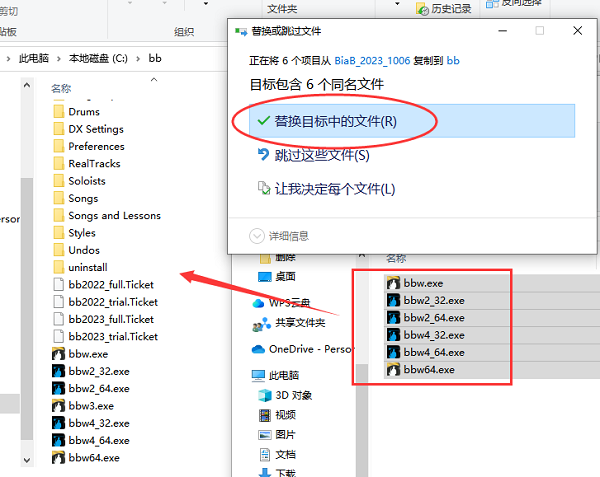Image resolution: width=600 pixels, height=477 pixels.
Task: Click left pane scroll down arrow
Action: tap(27, 460)
